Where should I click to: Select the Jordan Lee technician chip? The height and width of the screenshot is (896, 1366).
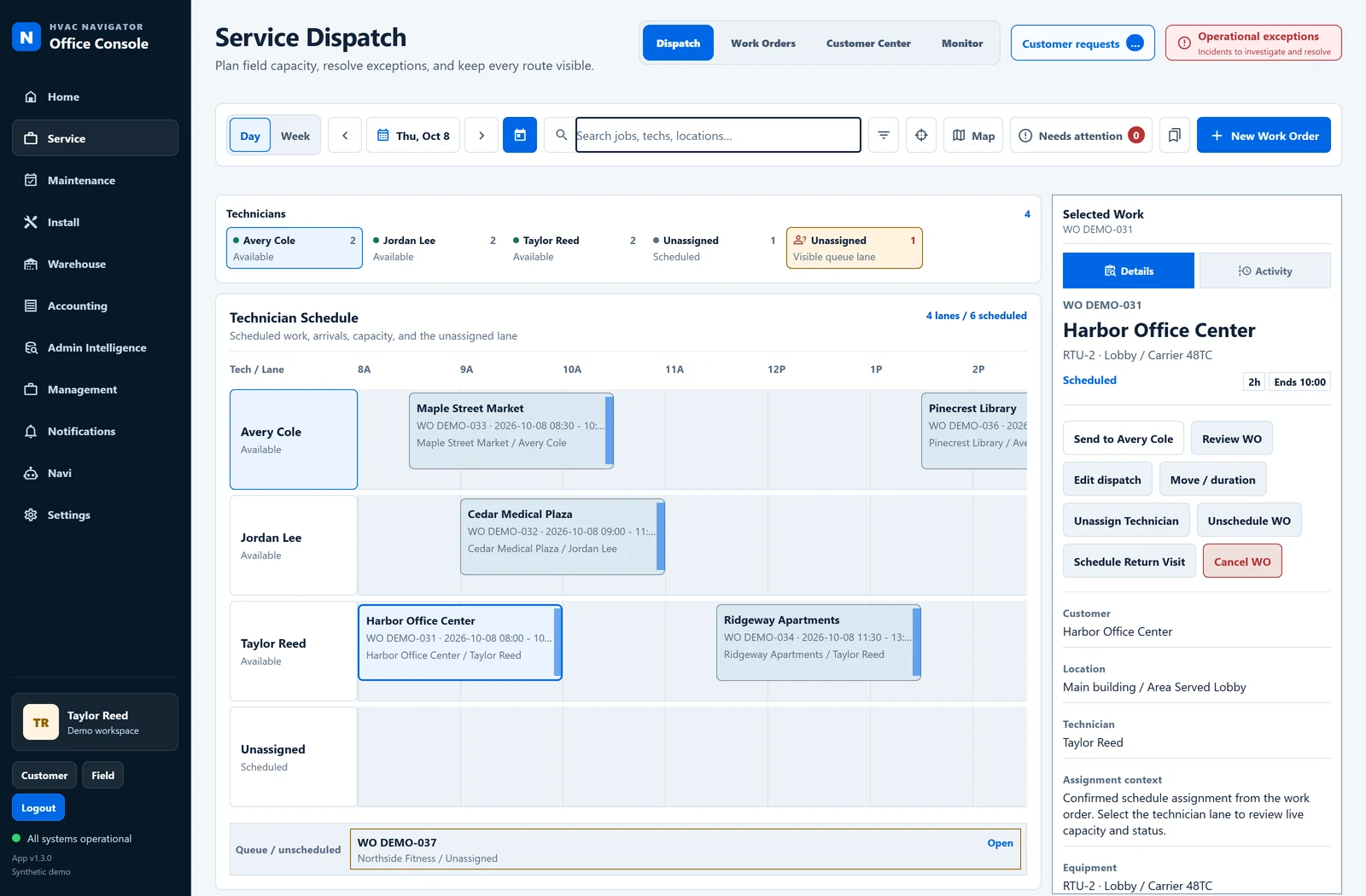click(435, 248)
